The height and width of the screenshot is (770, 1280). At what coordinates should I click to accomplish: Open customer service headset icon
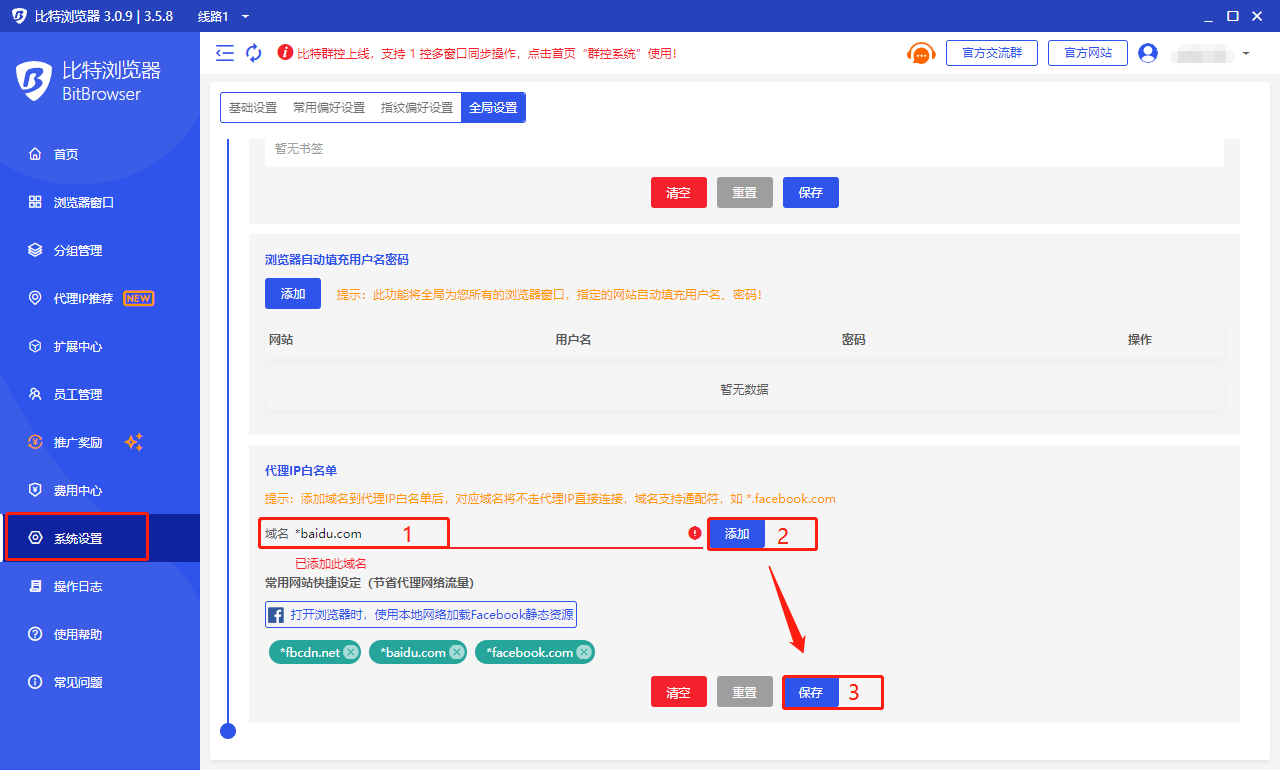click(921, 54)
